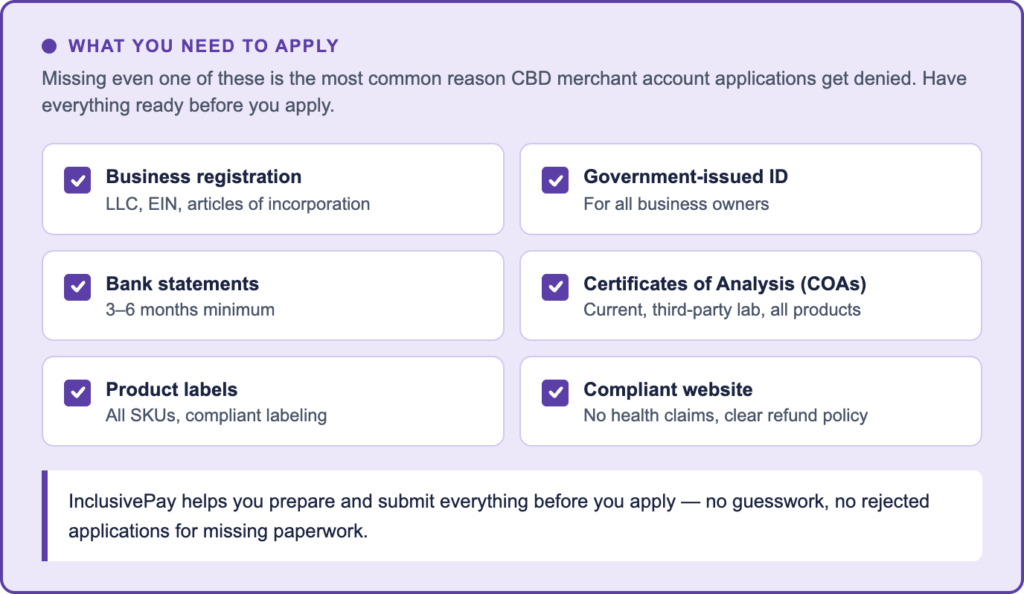Click 'LLC, EIN, articles of incorporation' text
This screenshot has height=594, width=1024.
pos(237,204)
